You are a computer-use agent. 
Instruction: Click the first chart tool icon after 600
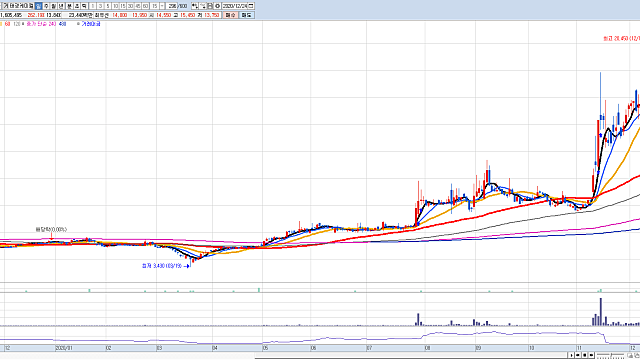pos(195,6)
